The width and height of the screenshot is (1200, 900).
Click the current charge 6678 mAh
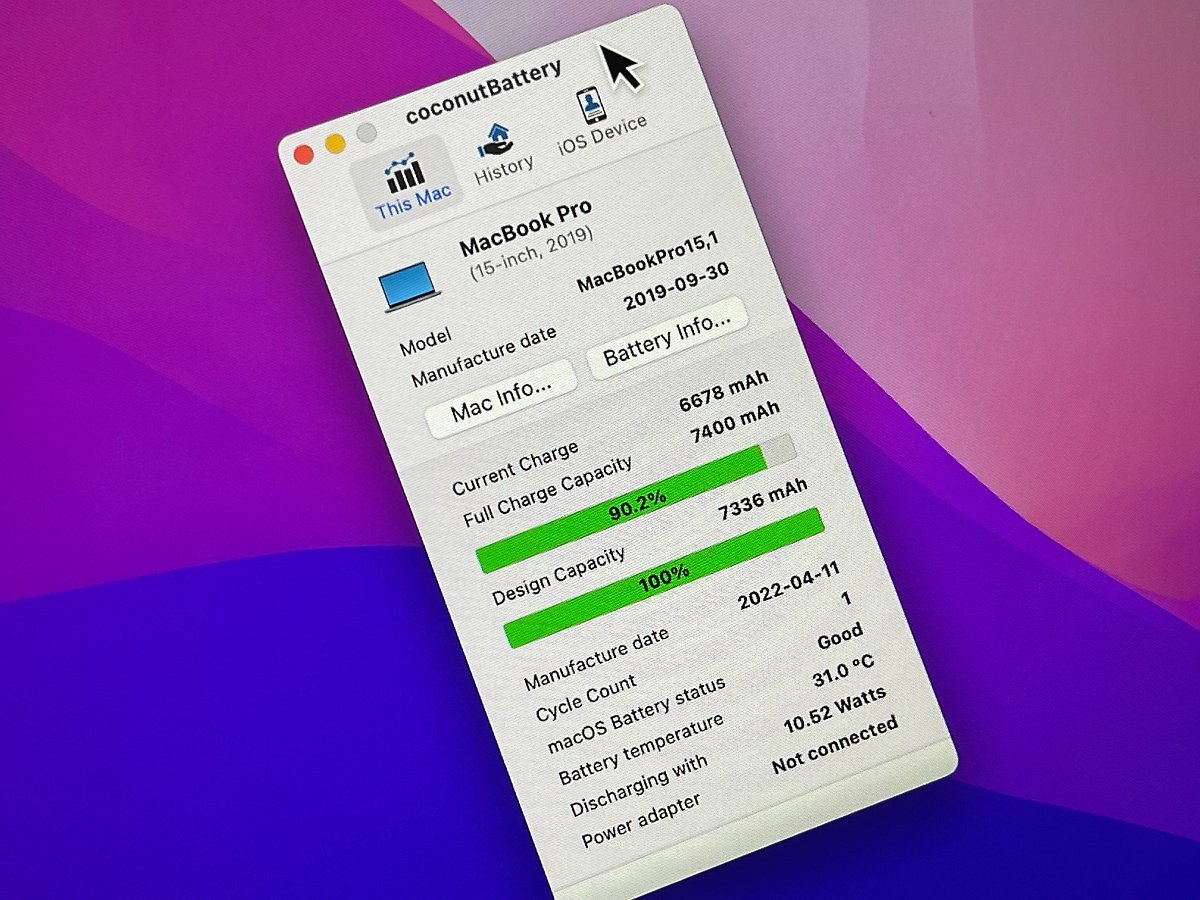point(725,389)
